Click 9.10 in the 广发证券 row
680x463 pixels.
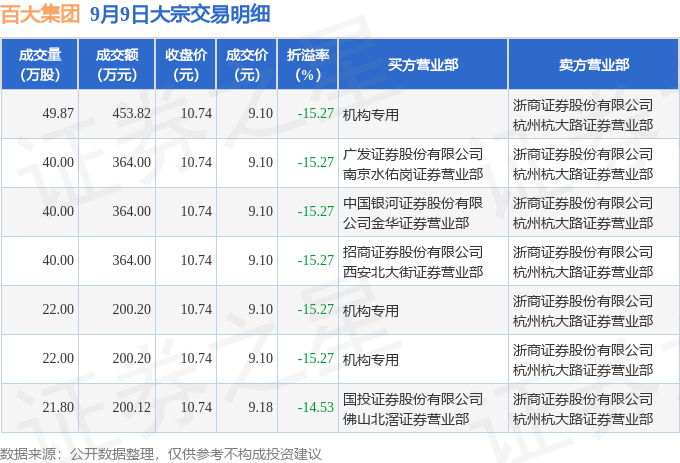tap(261, 163)
